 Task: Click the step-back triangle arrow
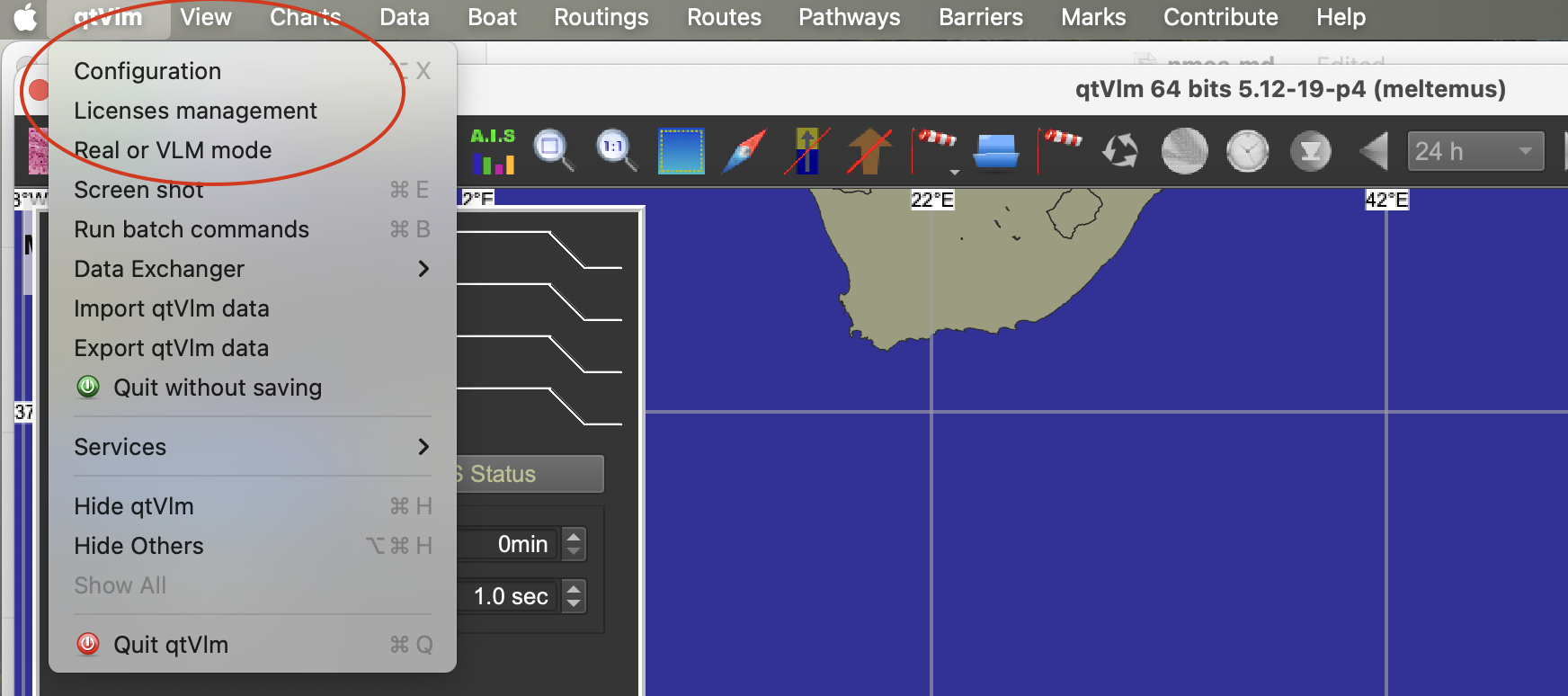click(x=1373, y=151)
